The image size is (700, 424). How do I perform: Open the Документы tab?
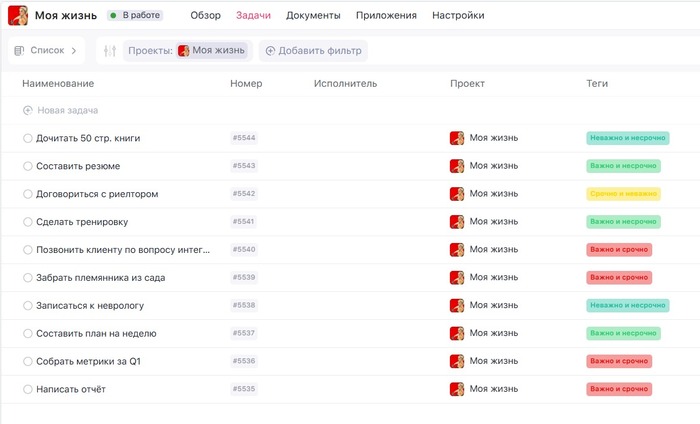[313, 16]
